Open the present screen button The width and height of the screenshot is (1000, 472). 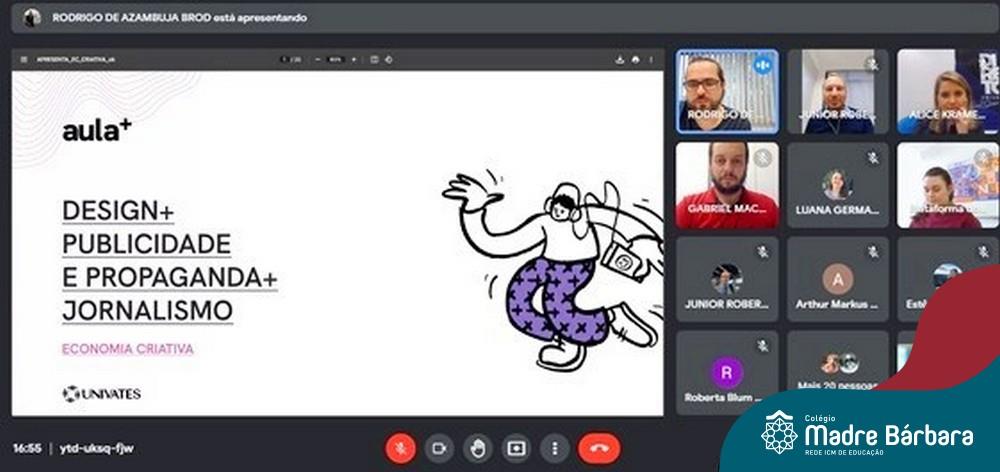point(515,448)
